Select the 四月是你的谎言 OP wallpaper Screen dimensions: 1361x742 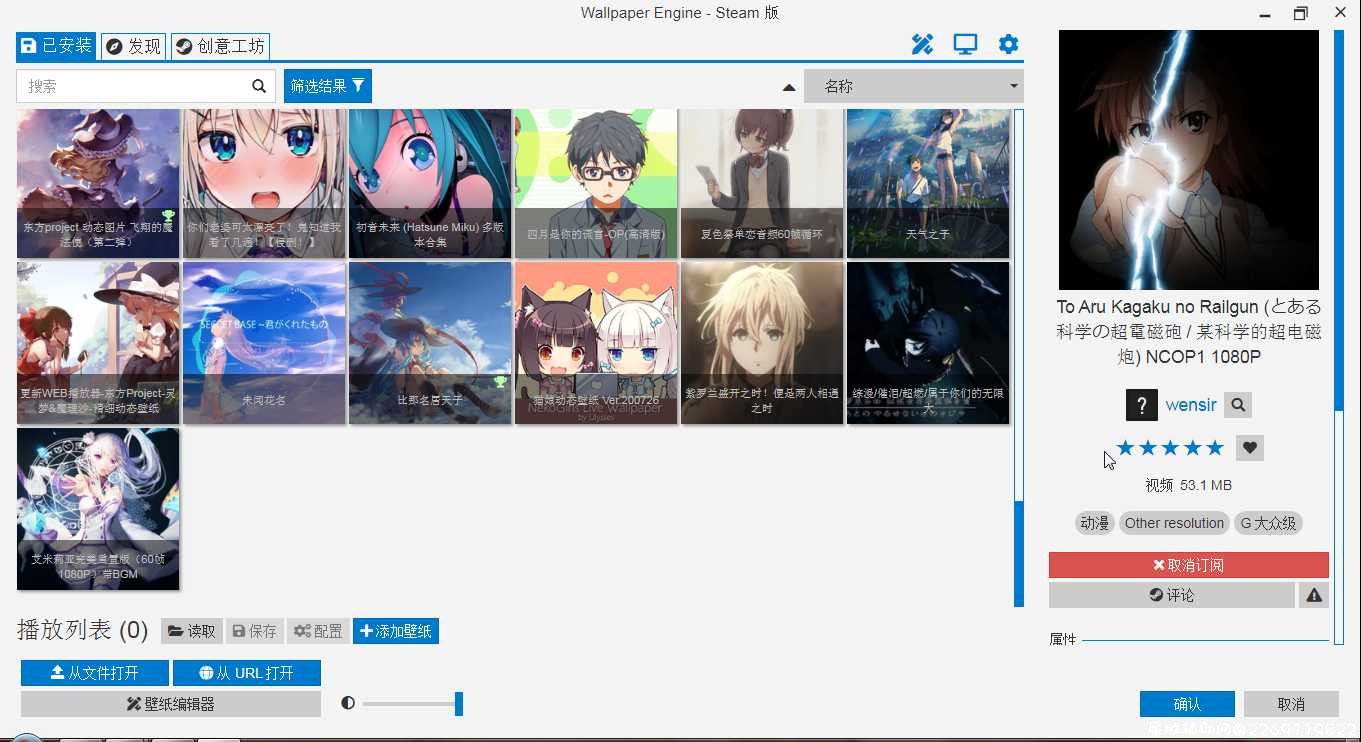point(596,183)
